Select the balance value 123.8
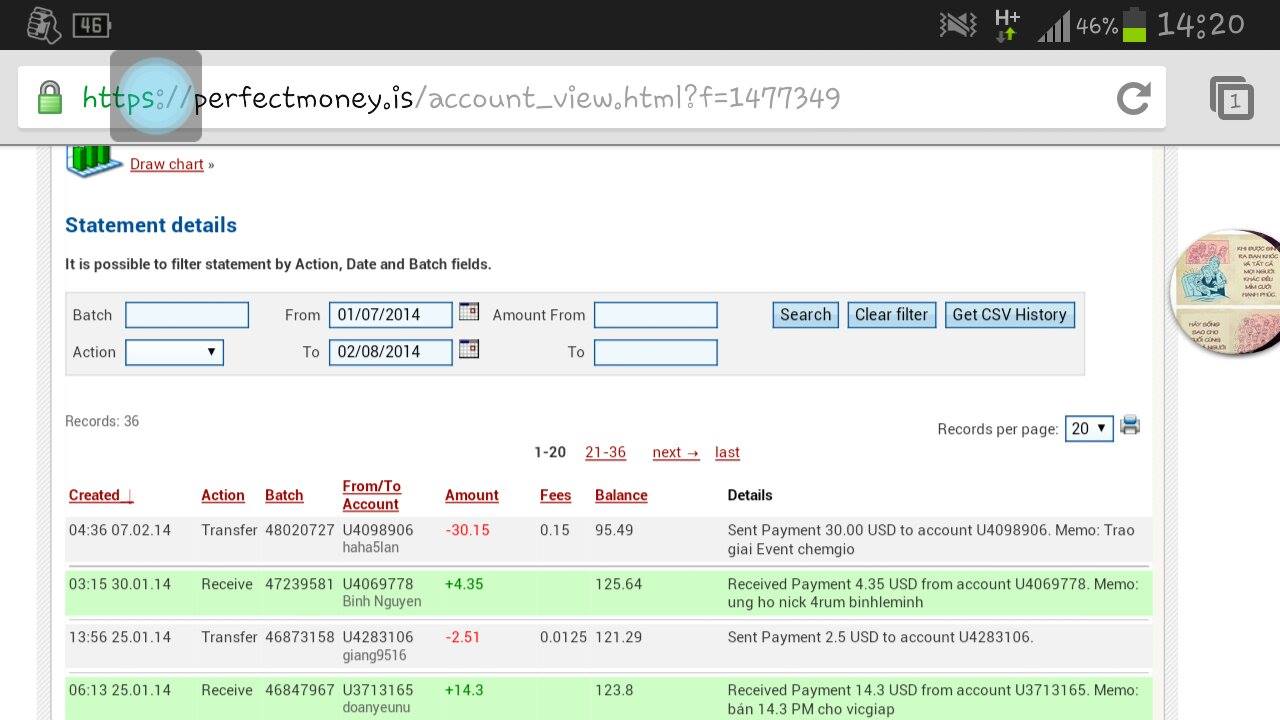The height and width of the screenshot is (720, 1280). [614, 690]
